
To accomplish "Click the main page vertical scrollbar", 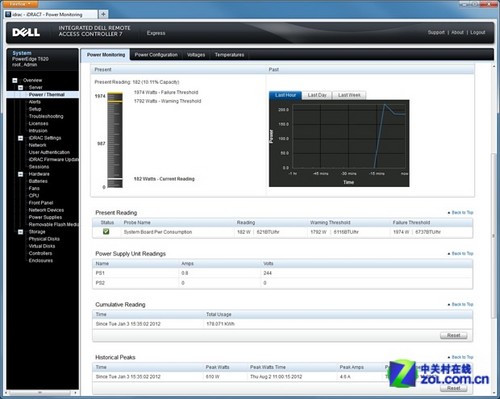I will (494, 235).
